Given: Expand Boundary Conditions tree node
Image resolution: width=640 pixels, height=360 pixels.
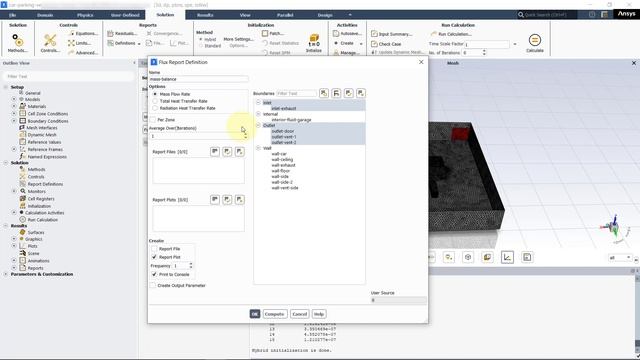Looking at the screenshot, I should (x=14, y=121).
